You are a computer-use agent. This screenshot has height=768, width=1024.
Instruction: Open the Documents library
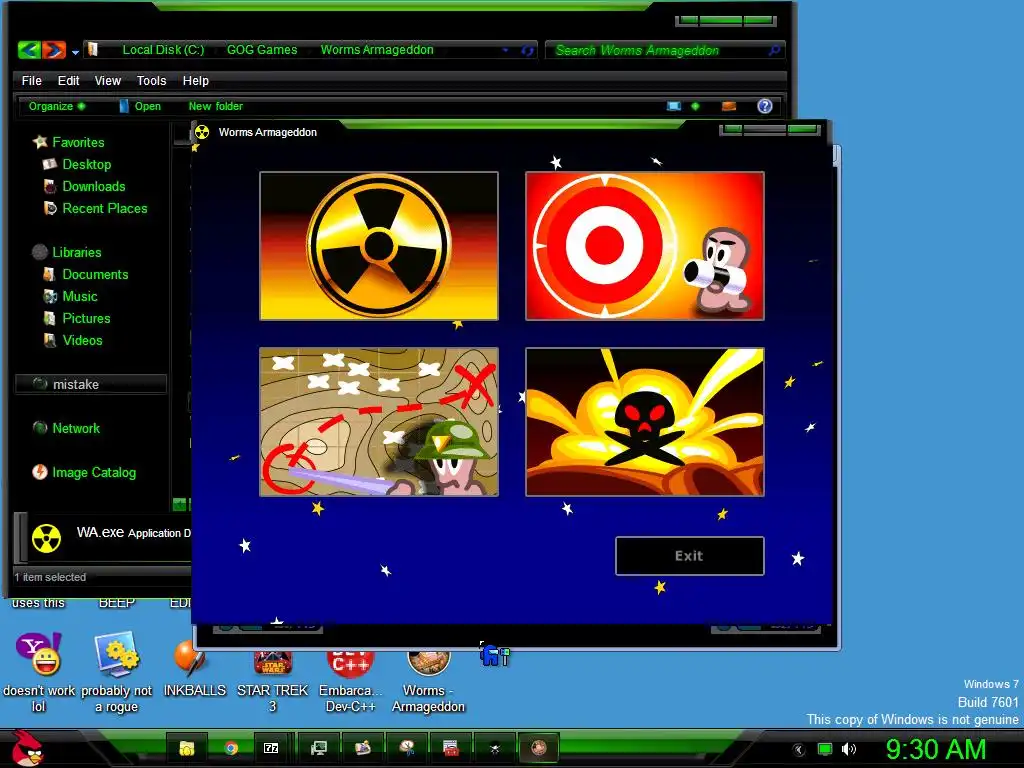coord(86,274)
